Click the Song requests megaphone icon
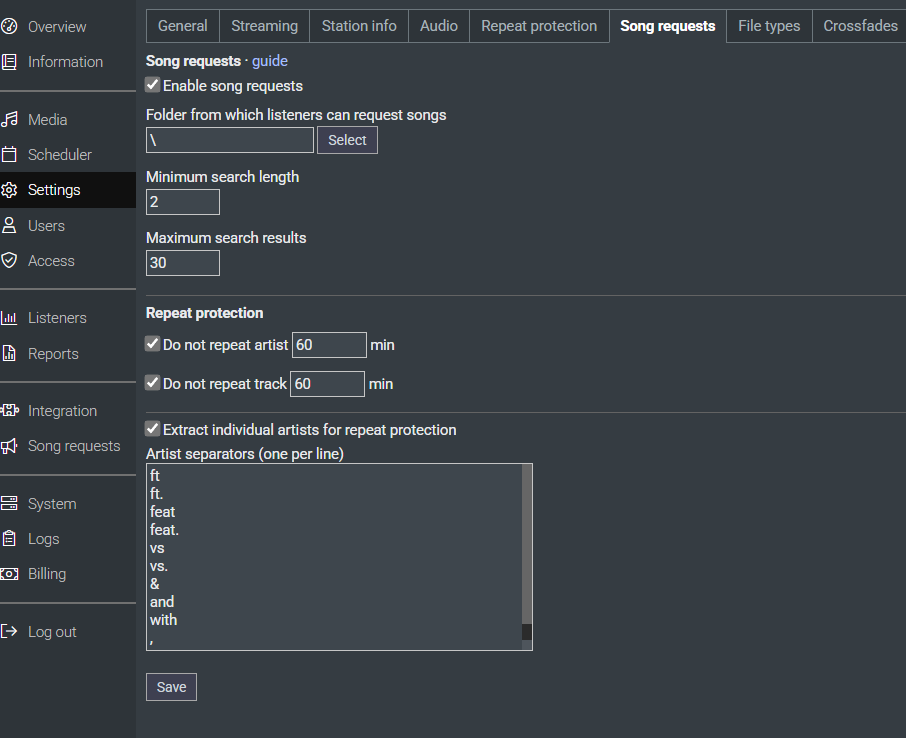 click(x=10, y=446)
